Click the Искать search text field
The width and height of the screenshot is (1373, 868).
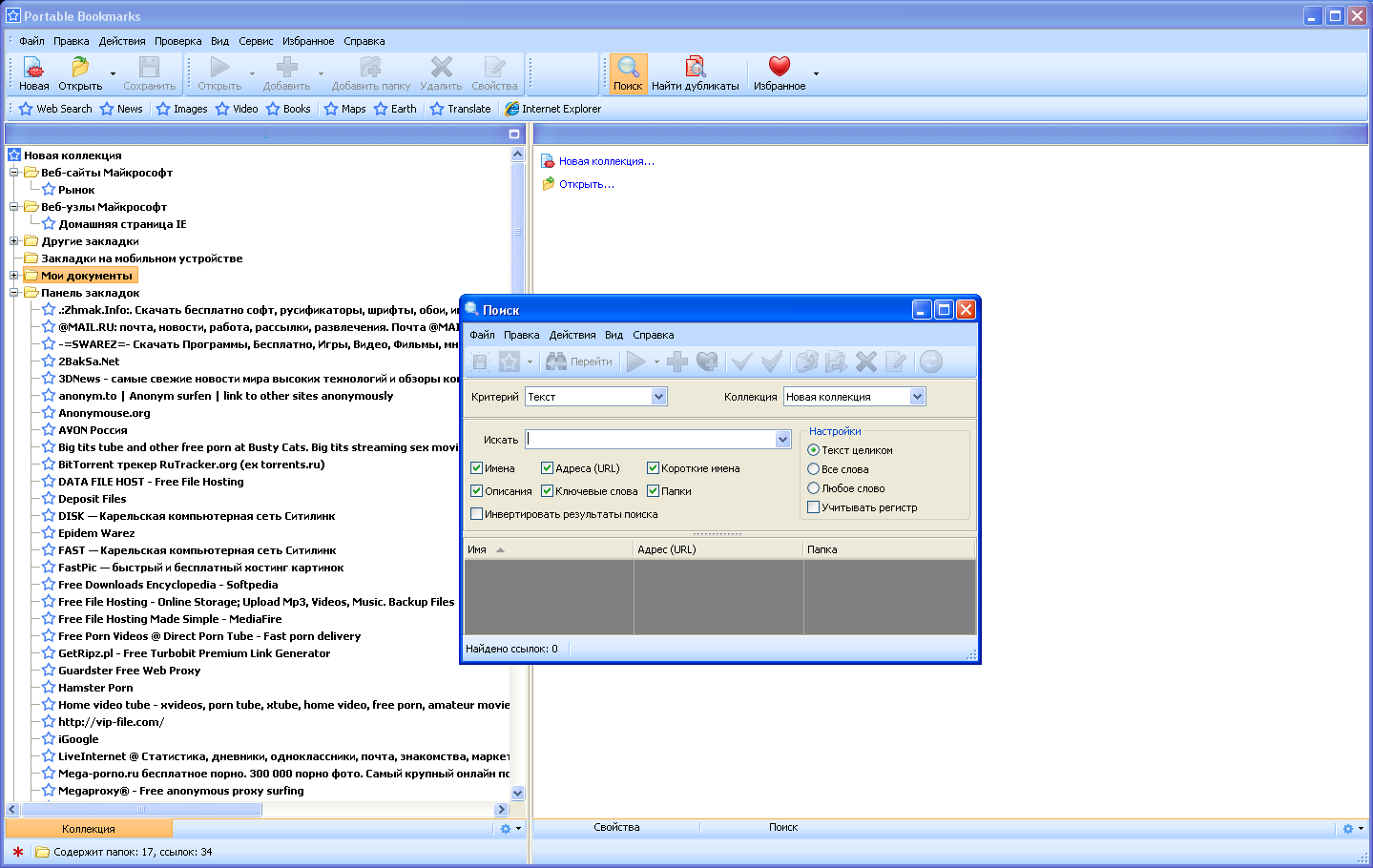coord(651,440)
